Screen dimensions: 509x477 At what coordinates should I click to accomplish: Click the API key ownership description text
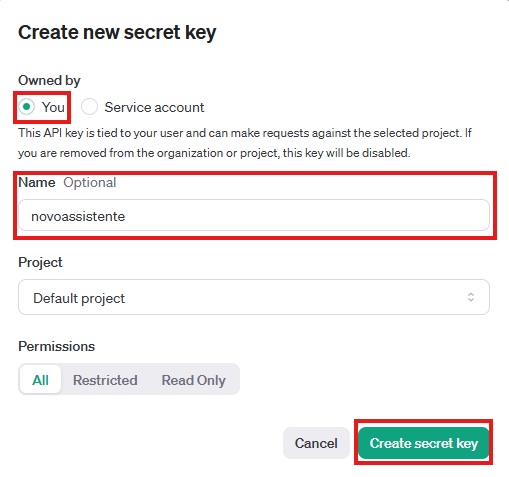pyautogui.click(x=245, y=143)
